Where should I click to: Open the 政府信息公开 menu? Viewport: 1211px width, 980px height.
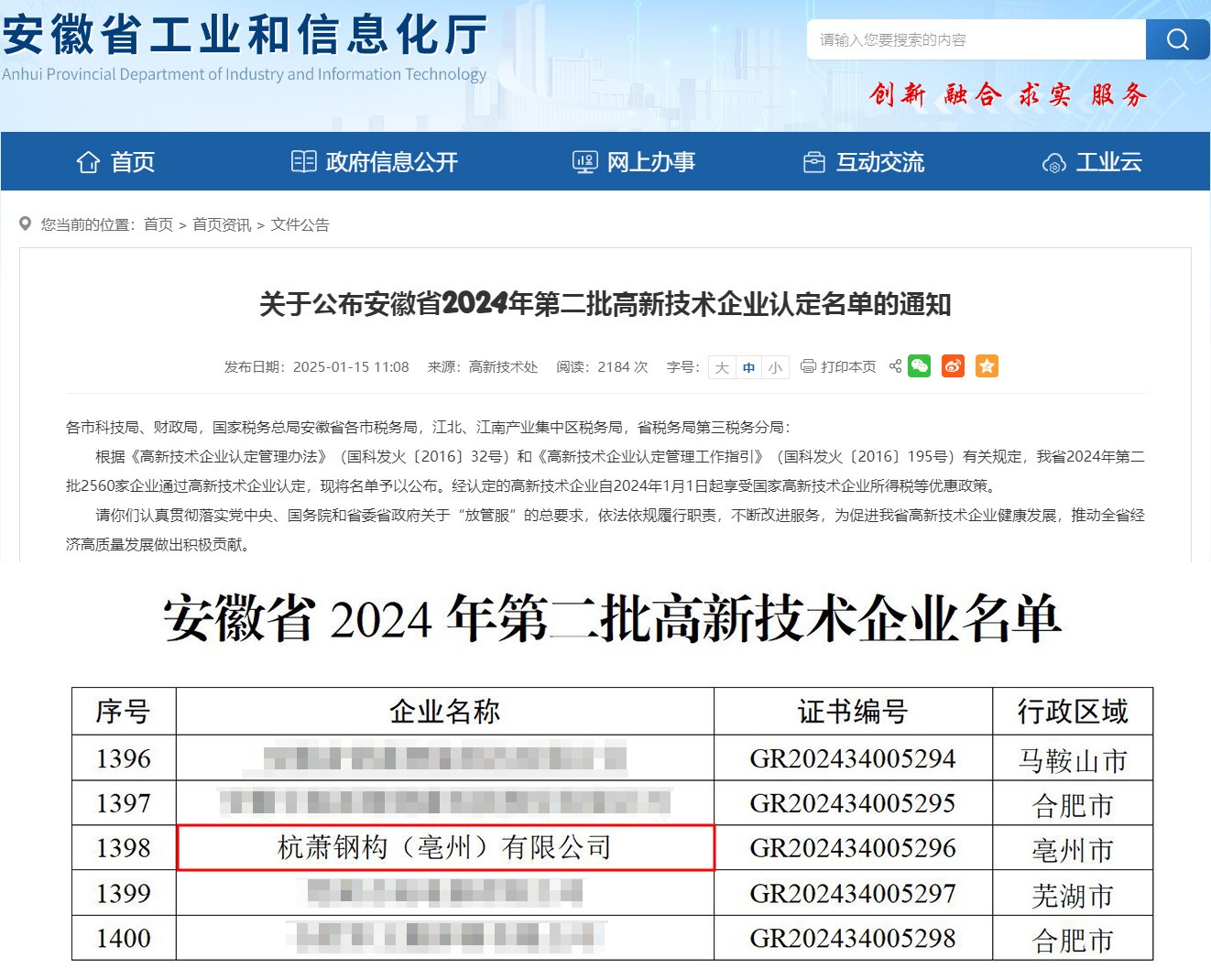[391, 162]
